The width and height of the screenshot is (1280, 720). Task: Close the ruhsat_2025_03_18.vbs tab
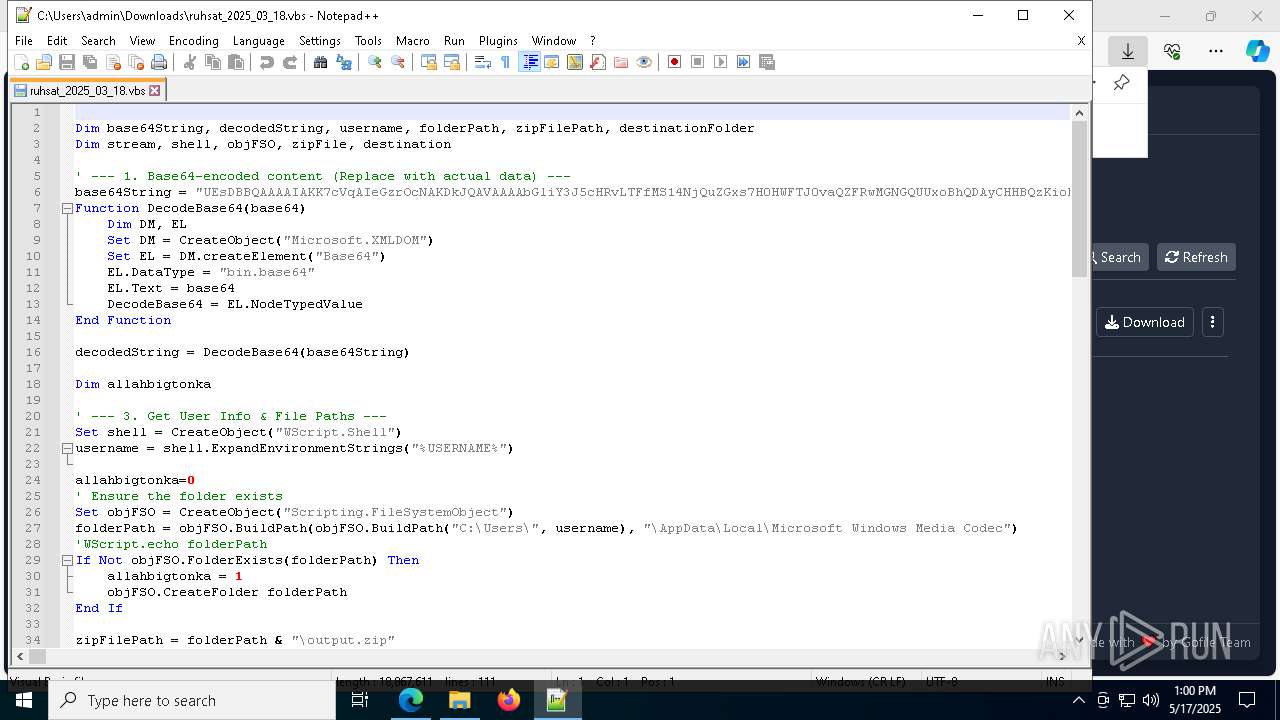click(155, 90)
